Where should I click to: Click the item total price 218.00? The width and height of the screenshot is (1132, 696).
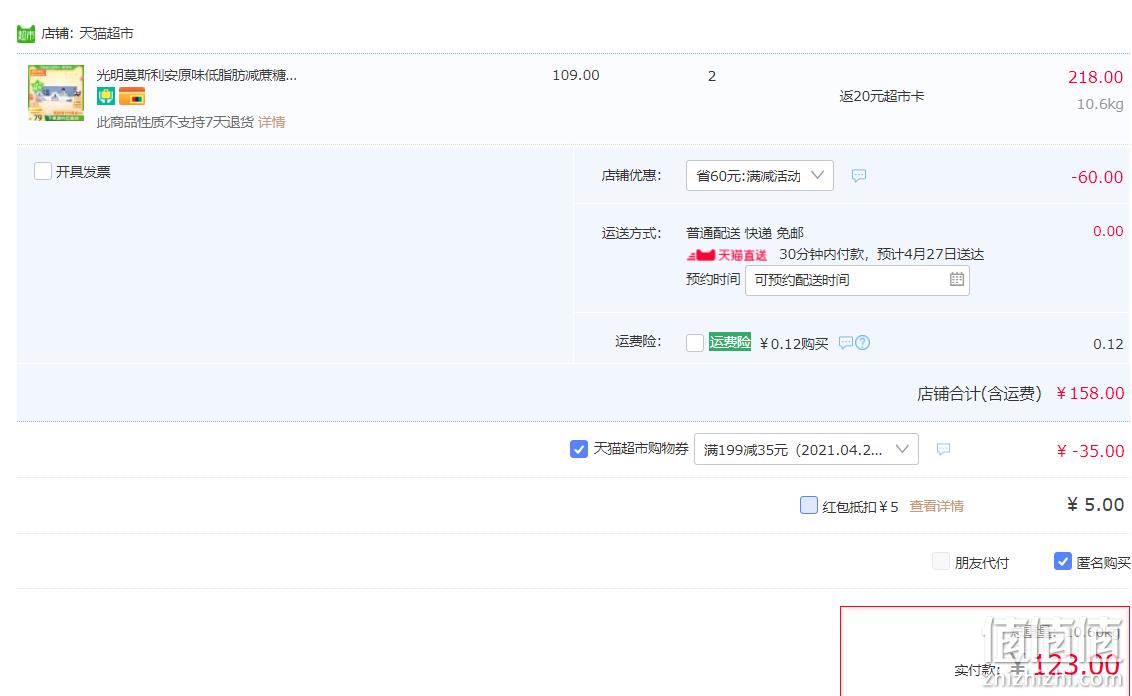1095,77
